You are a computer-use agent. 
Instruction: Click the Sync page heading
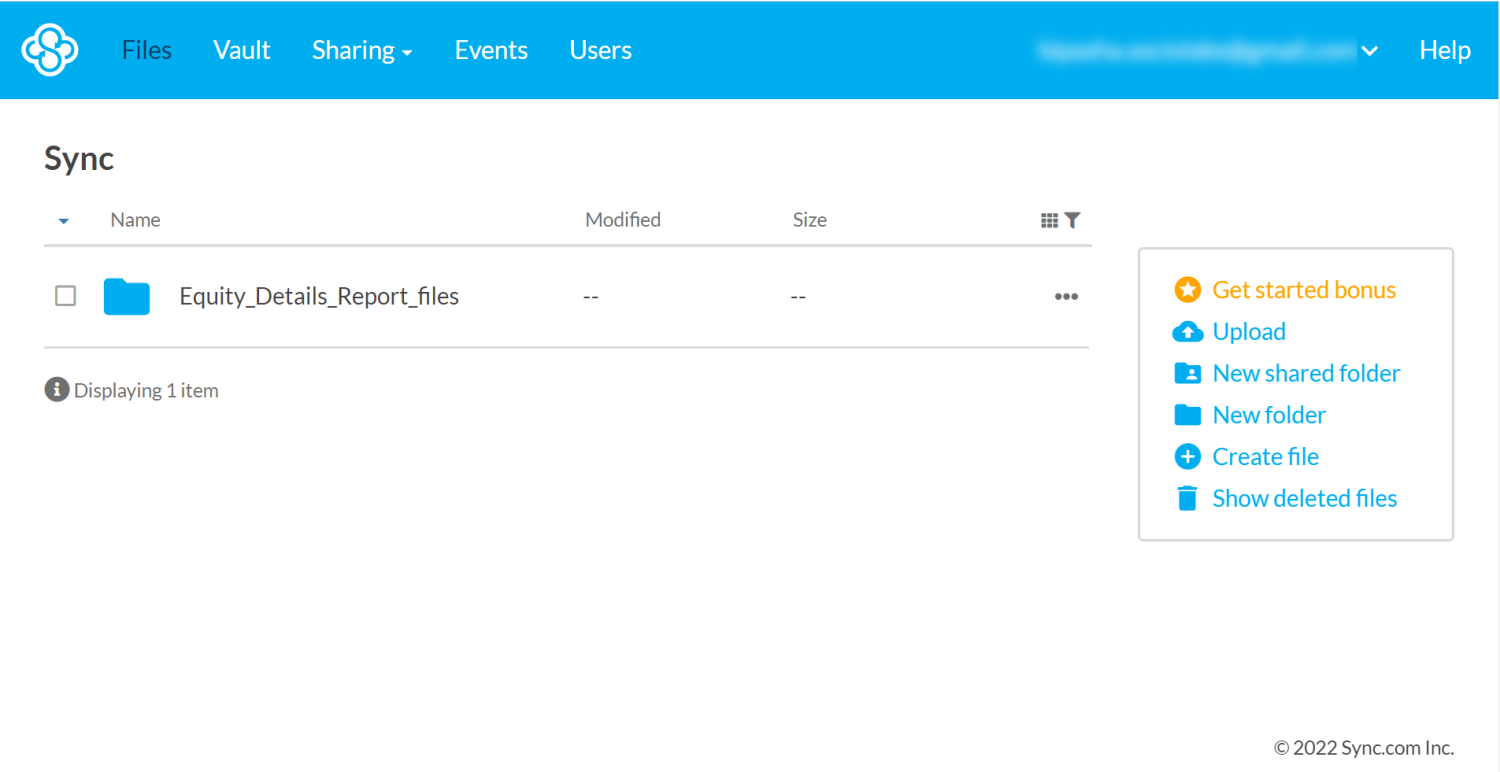pos(79,159)
